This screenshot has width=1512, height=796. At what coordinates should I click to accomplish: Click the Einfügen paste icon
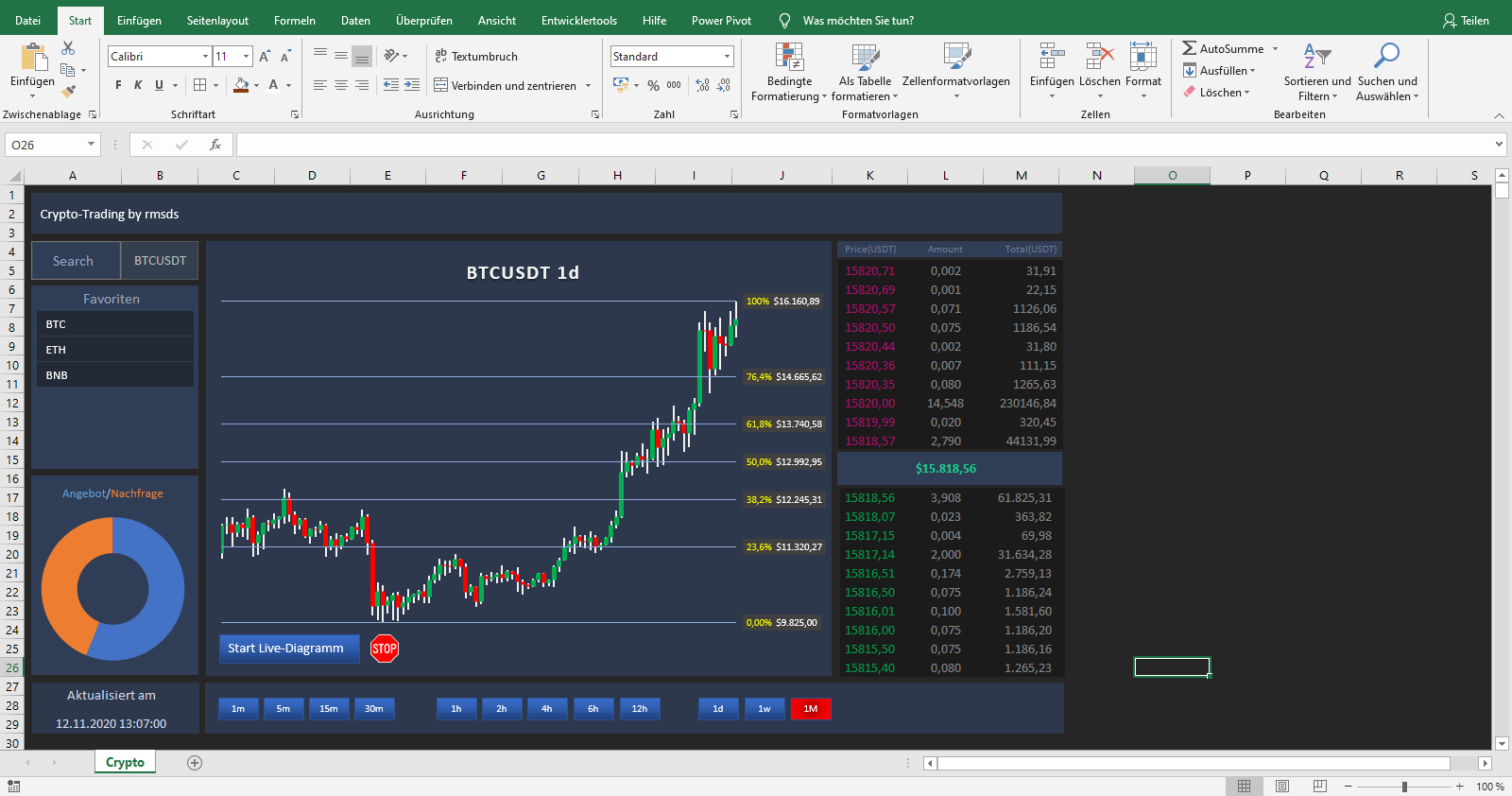(33, 59)
